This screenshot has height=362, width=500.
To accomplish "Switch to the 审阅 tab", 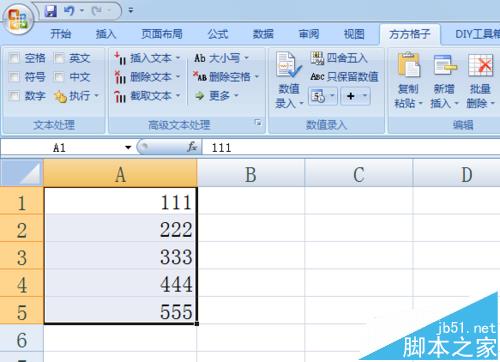I will coord(309,34).
